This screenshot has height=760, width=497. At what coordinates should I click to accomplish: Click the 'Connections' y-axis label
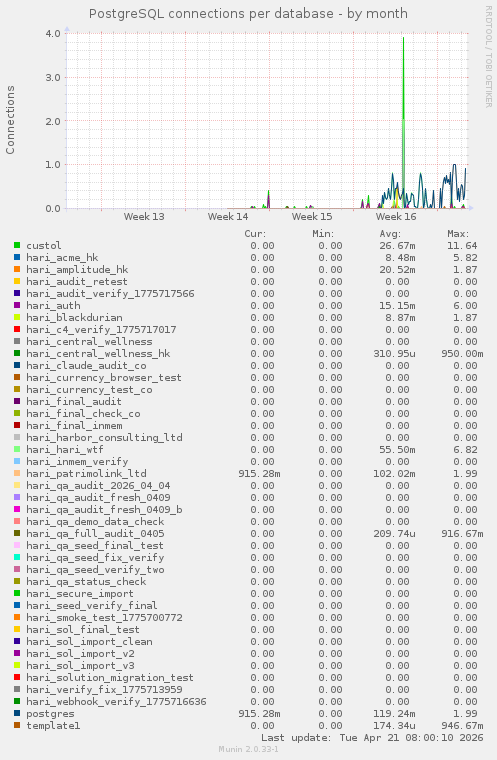(10, 120)
